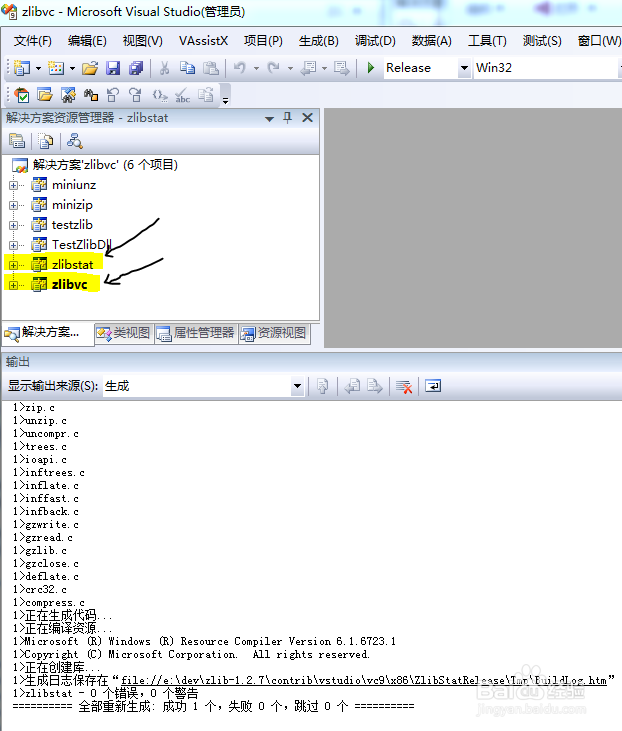Select the zlibstat project in the tree
The image size is (622, 731).
72,265
